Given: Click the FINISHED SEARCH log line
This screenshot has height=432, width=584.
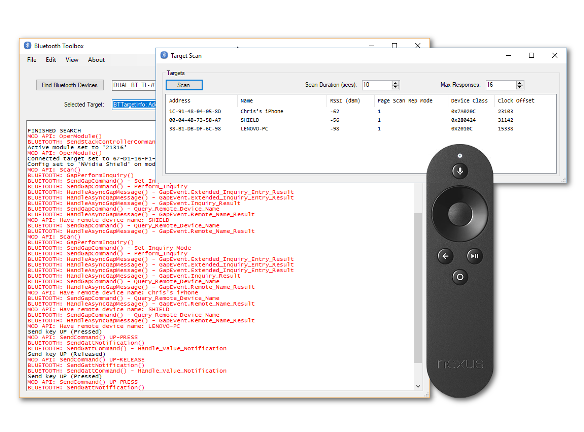Looking at the screenshot, I should point(54,131).
